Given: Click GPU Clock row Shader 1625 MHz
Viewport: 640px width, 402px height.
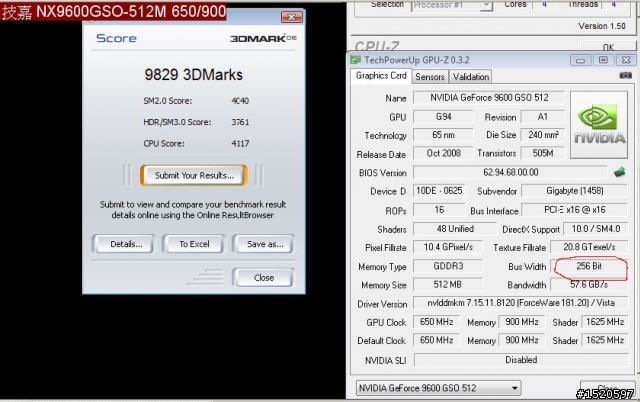Looking at the screenshot, I should (605, 322).
